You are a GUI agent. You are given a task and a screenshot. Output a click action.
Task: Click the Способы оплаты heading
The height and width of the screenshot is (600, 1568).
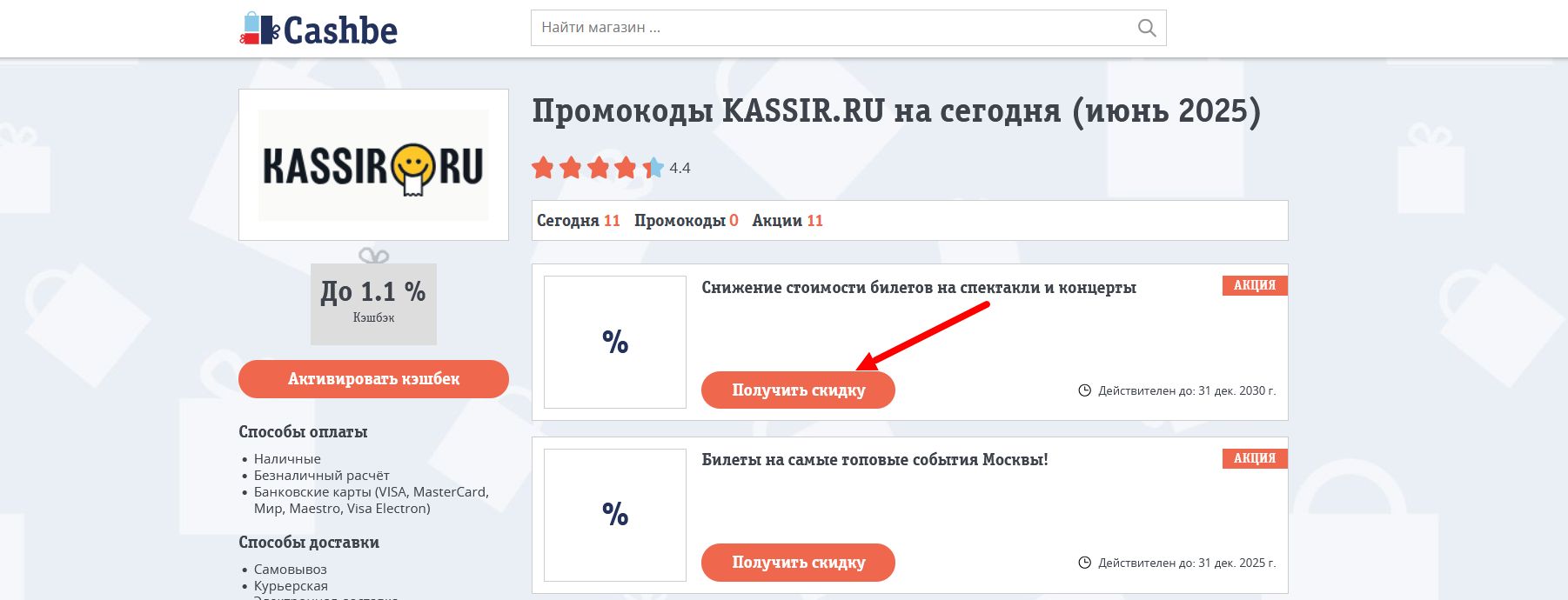tap(303, 432)
